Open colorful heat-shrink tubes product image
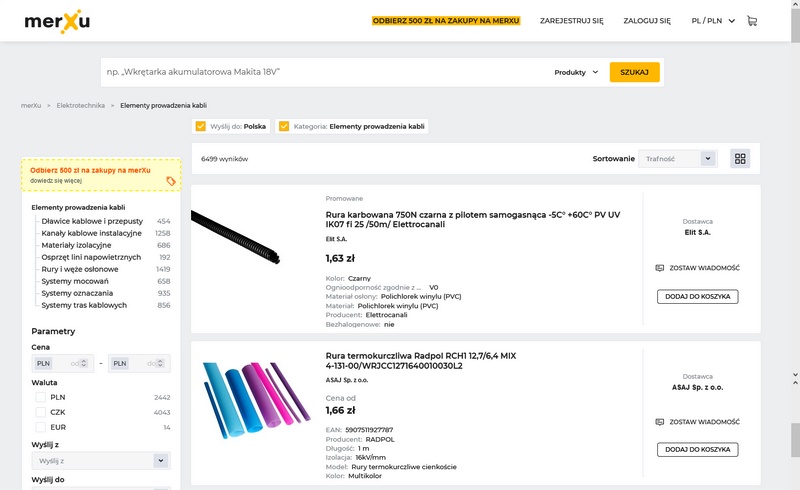The image size is (800, 490). 256,399
